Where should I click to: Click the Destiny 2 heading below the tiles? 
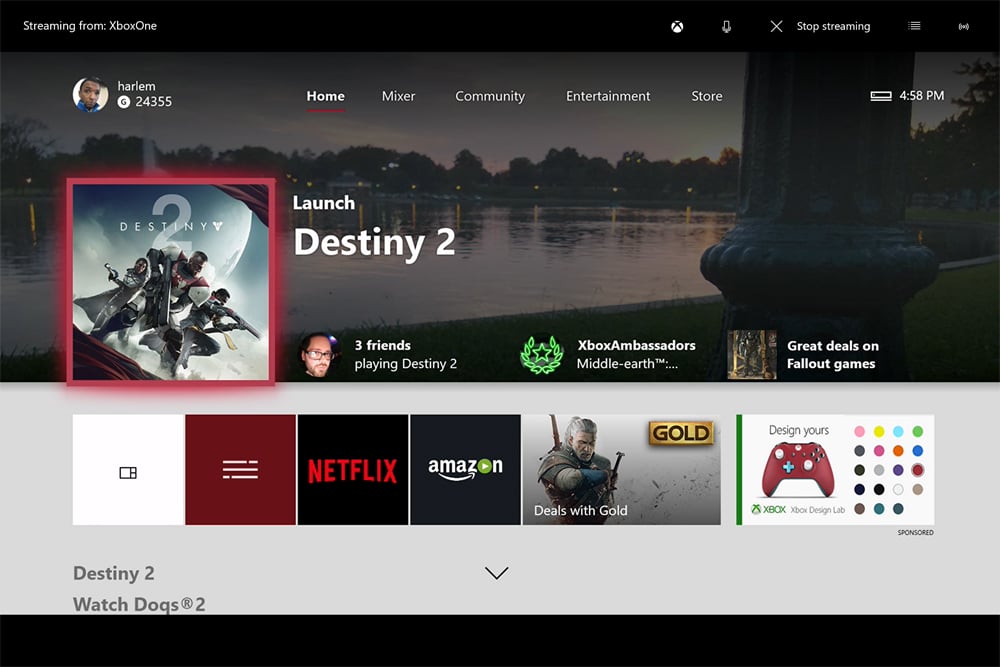click(114, 573)
